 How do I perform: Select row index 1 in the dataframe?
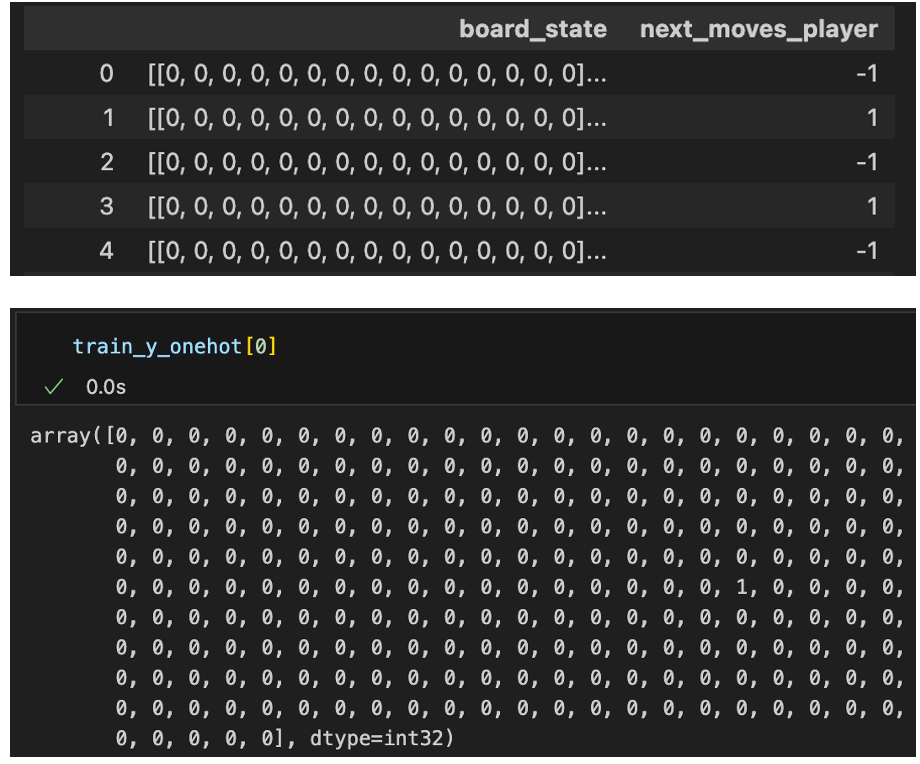[x=106, y=118]
